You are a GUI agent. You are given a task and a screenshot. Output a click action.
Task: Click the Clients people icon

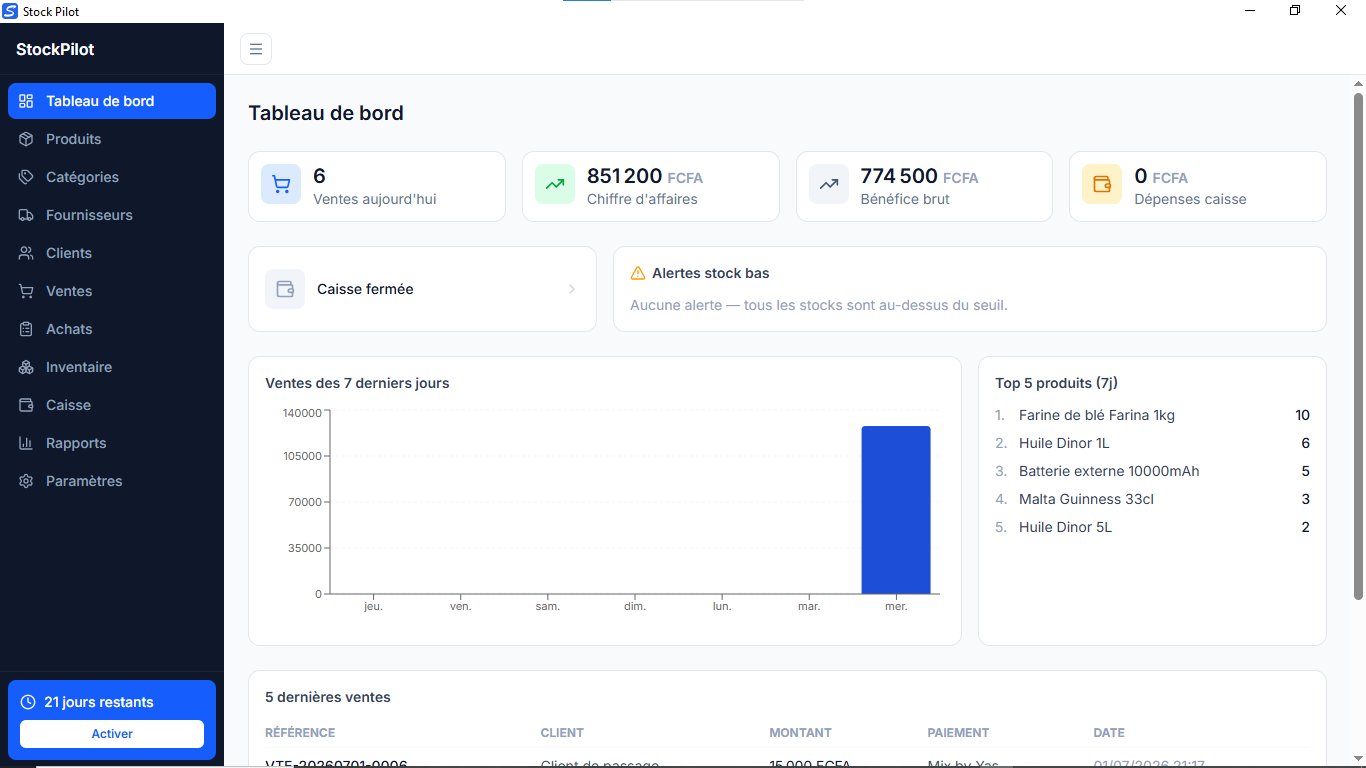[x=27, y=253]
